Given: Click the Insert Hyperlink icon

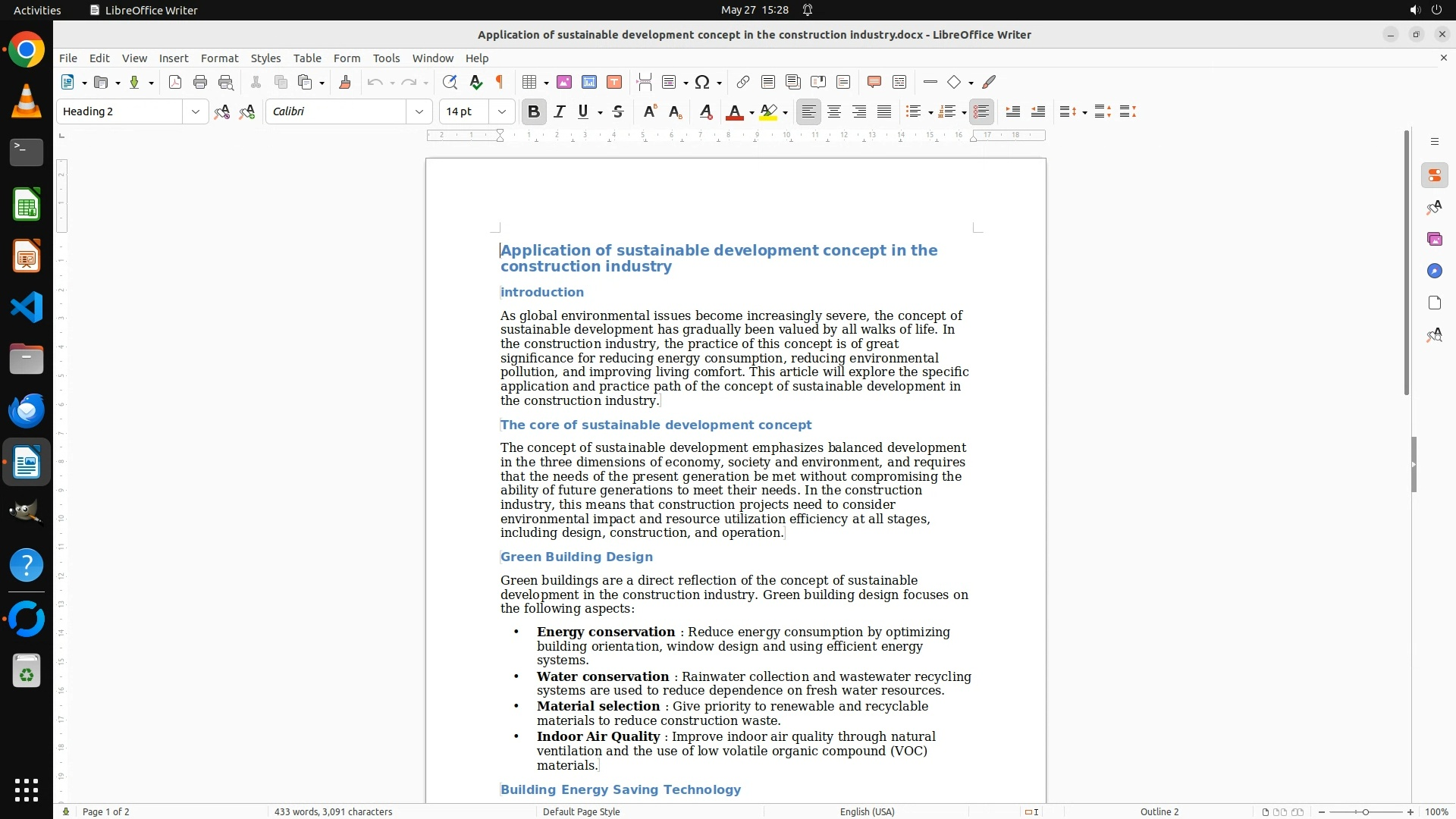Looking at the screenshot, I should point(743,82).
